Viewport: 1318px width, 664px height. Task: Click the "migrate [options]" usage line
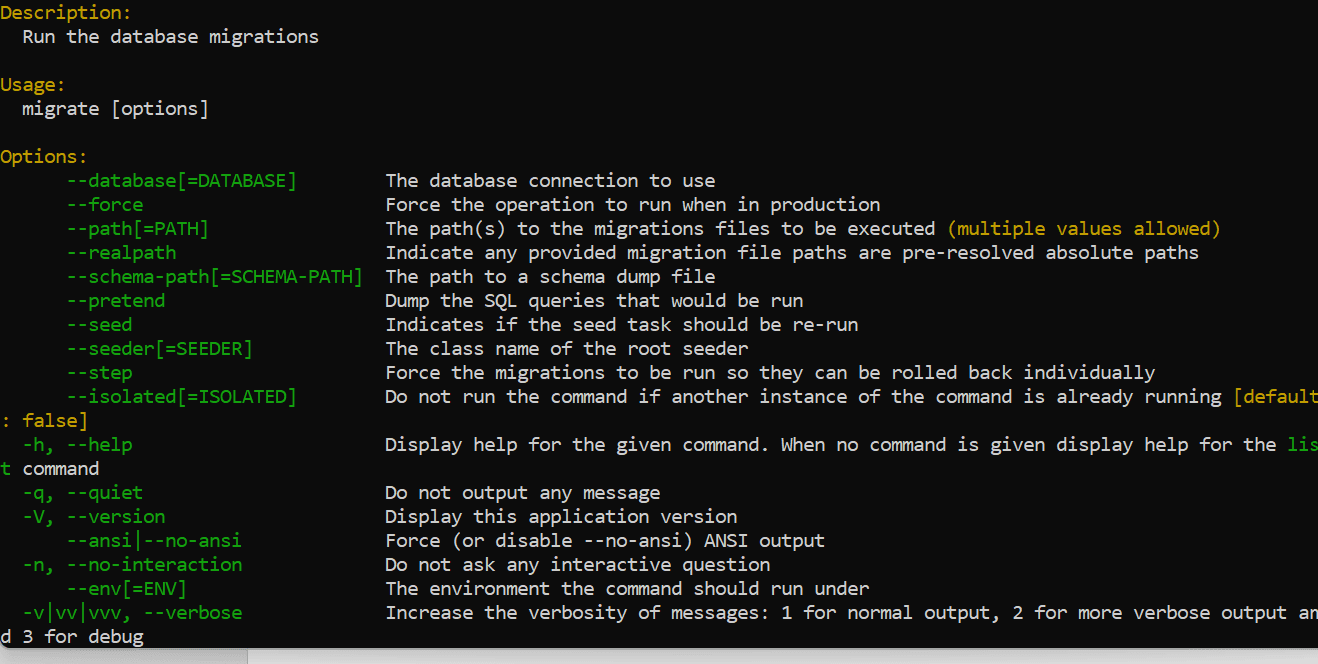pyautogui.click(x=116, y=109)
